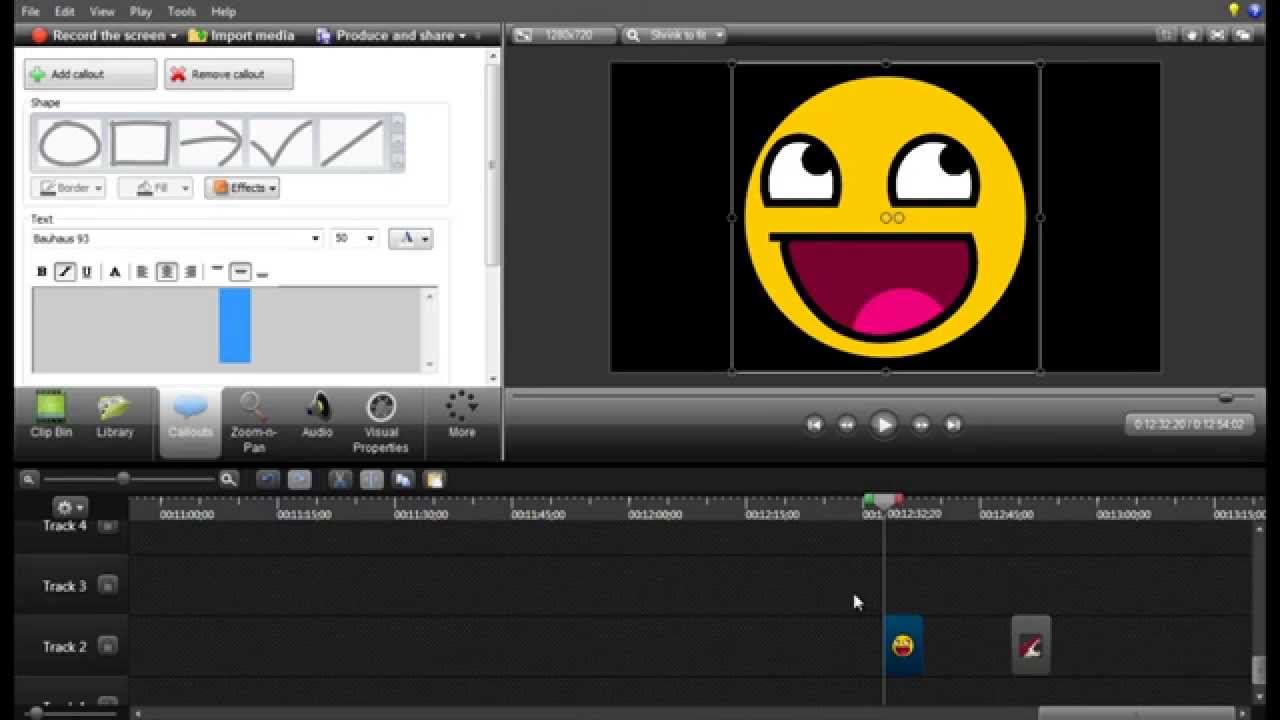Align callout text center
Image resolution: width=1280 pixels, height=720 pixels.
pos(167,272)
